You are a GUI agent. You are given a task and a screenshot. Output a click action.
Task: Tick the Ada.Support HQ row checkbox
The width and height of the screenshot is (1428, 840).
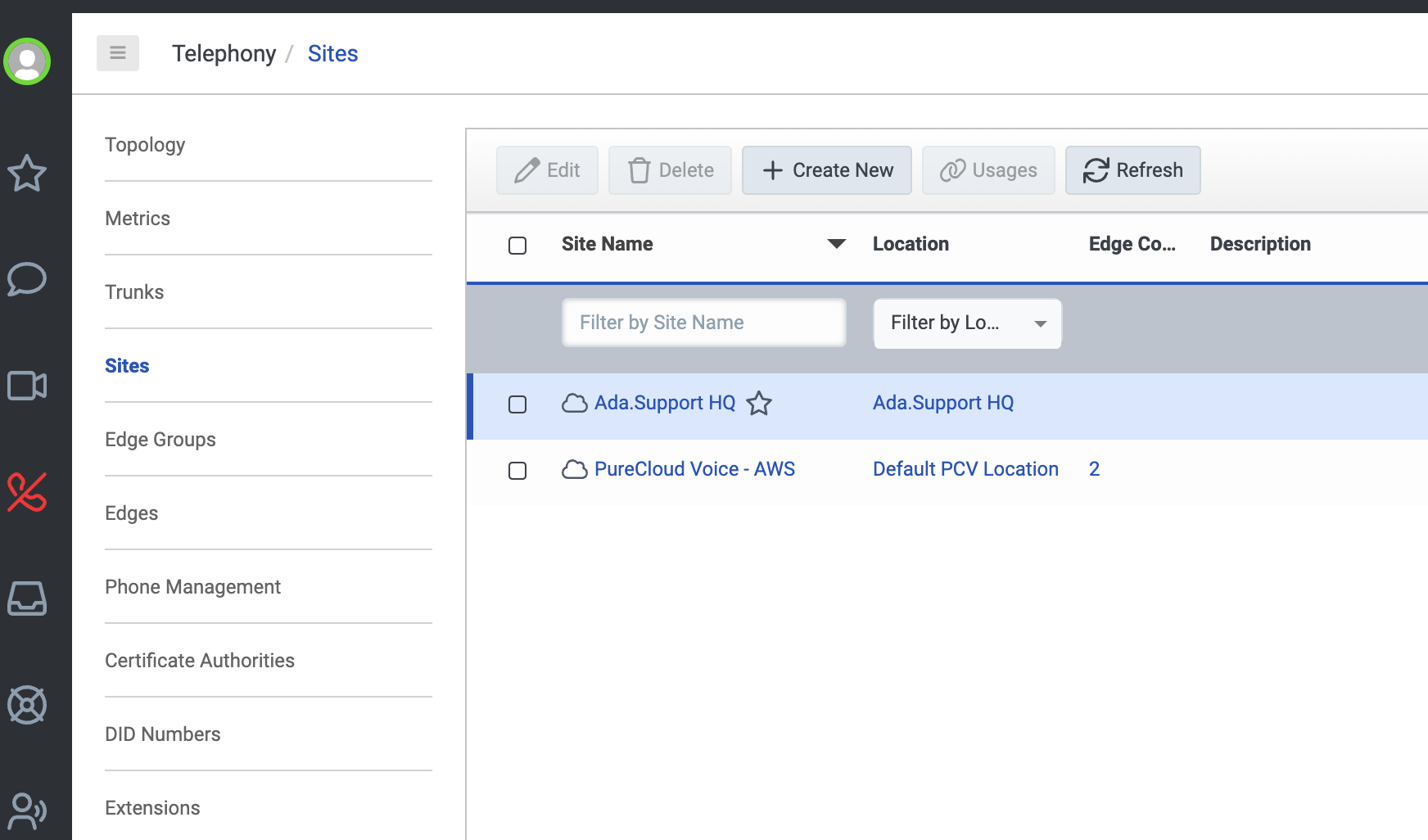click(517, 404)
